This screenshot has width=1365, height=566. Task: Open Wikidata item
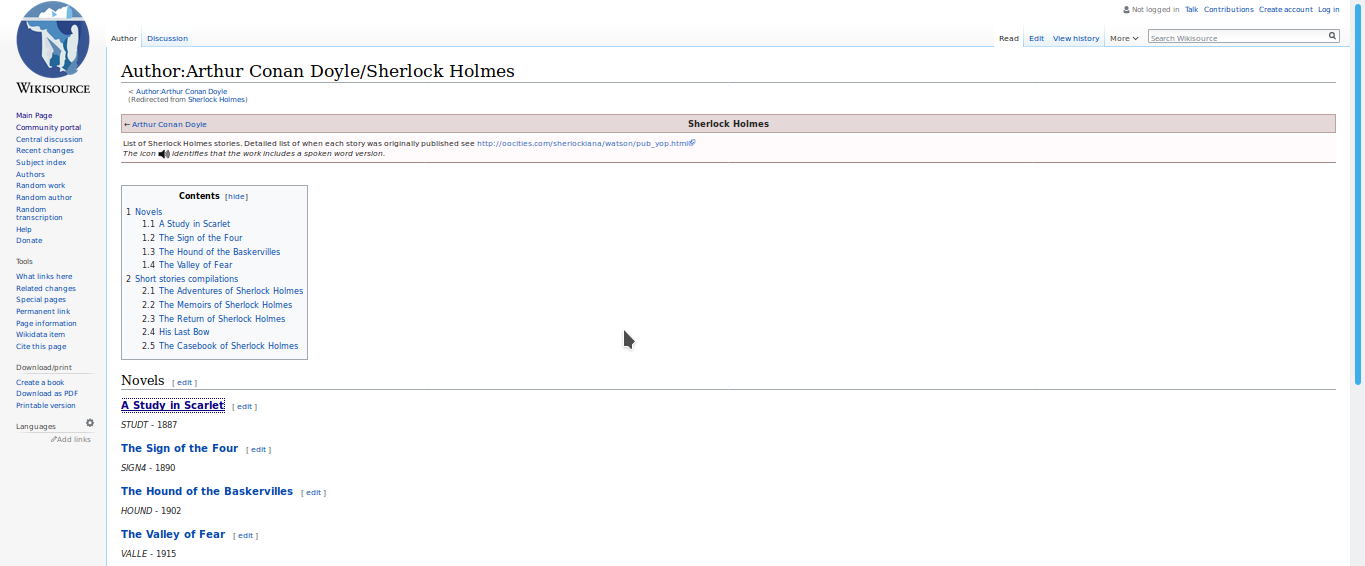pos(40,335)
